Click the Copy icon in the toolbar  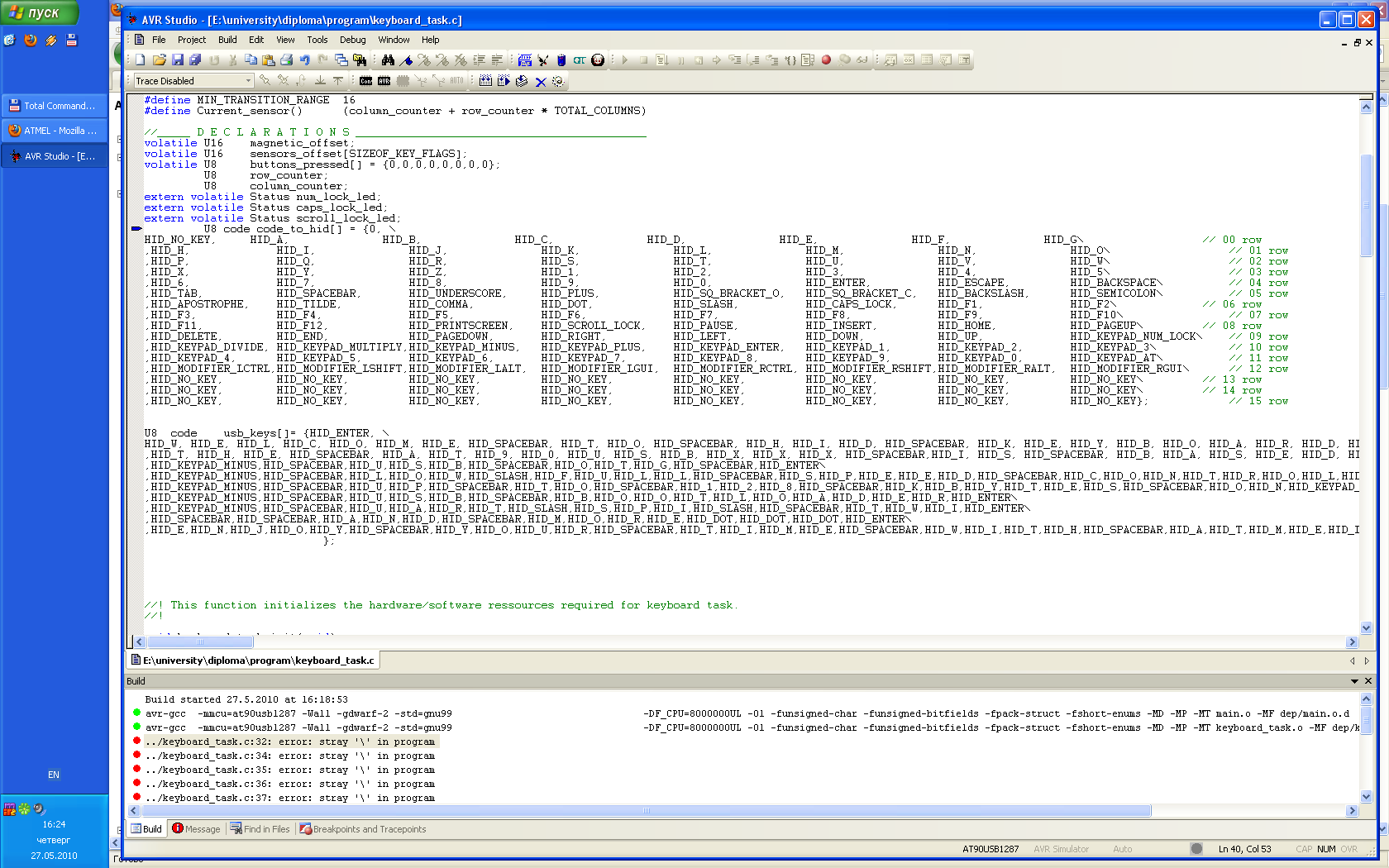click(x=251, y=60)
